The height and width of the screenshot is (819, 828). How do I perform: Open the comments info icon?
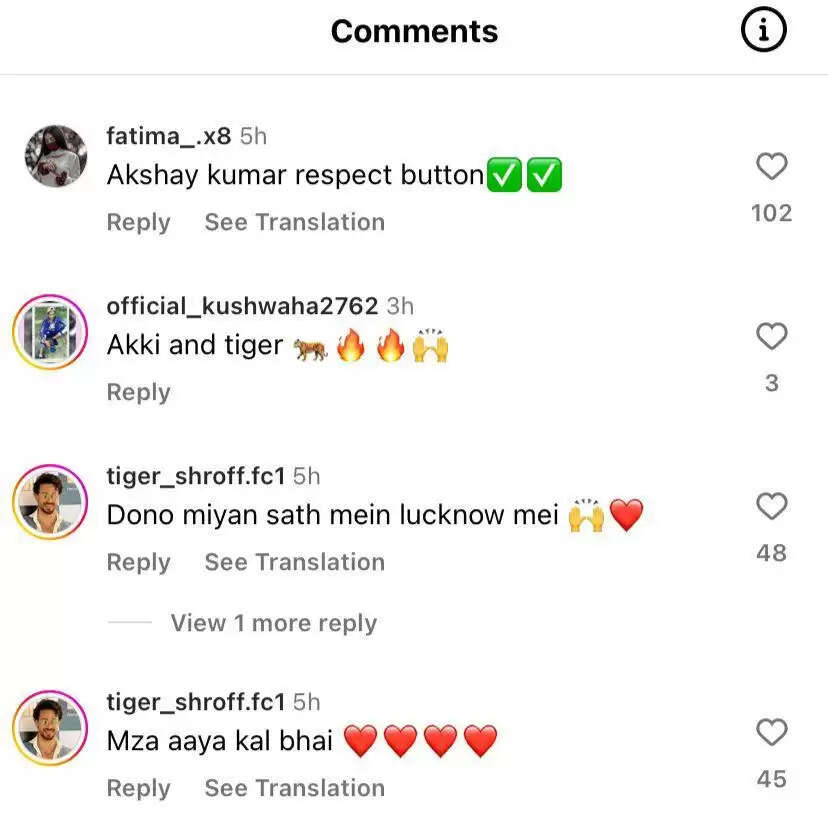(x=763, y=32)
